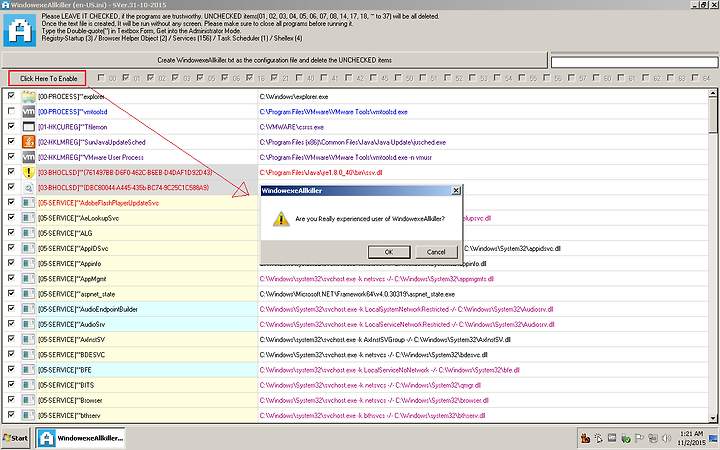The image size is (720, 450).
Task: Click the yellow warning shield BHO icon
Action: click(x=28, y=172)
